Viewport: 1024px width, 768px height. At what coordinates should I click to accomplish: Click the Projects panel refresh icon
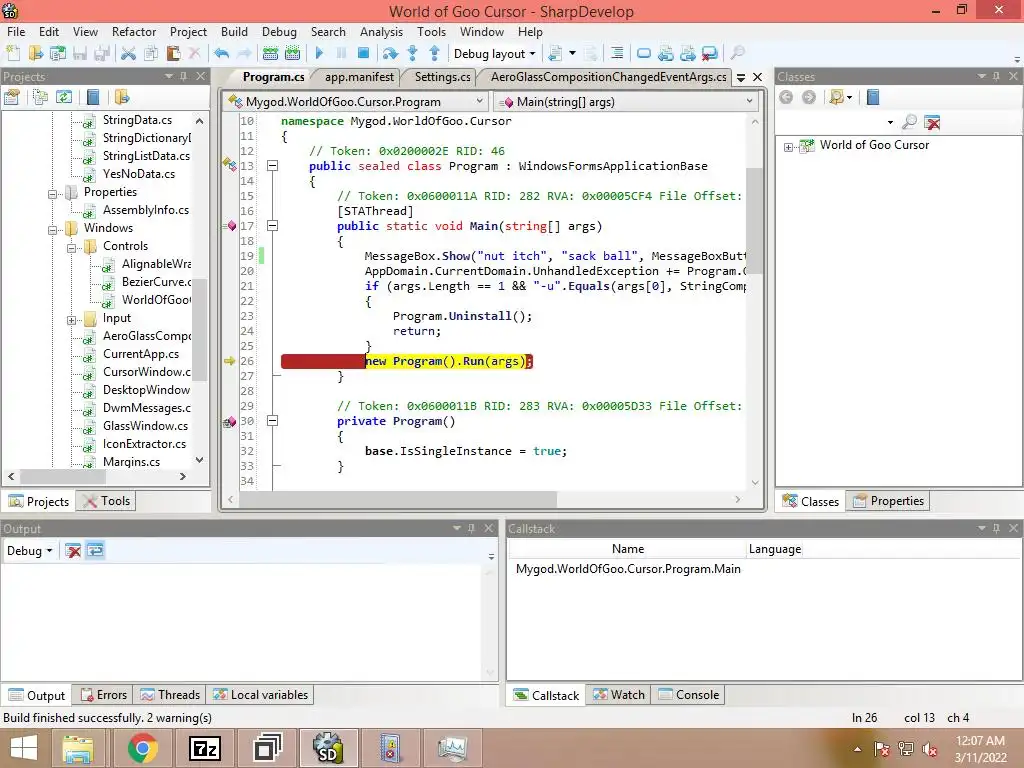[63, 97]
